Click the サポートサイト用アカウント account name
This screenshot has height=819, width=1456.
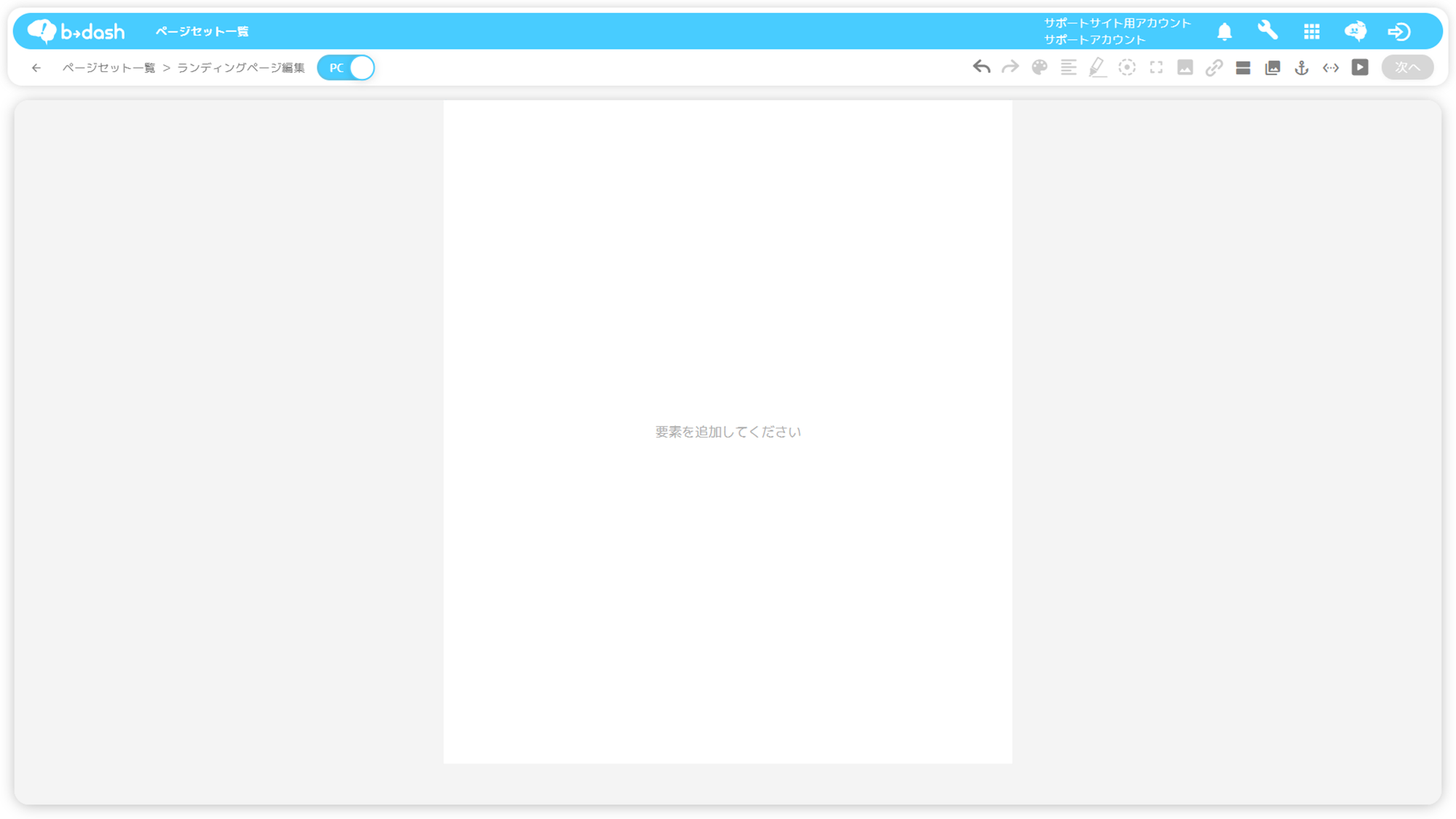tap(1117, 23)
